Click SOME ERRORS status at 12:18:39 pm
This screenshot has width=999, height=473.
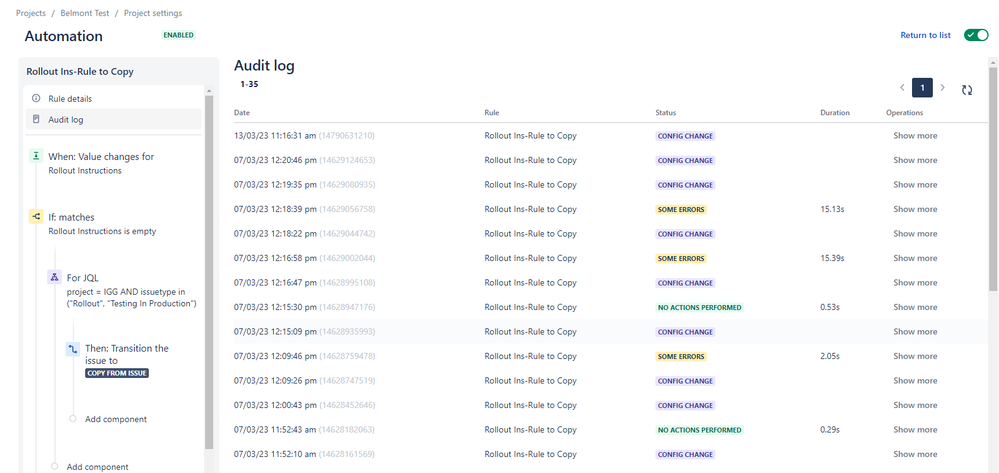pyautogui.click(x=681, y=209)
